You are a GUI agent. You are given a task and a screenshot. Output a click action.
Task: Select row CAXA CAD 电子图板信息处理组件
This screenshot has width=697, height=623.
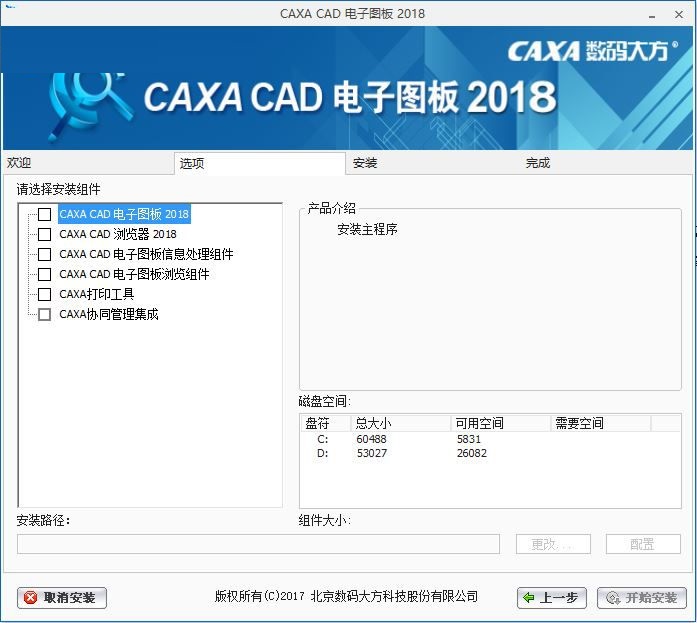pos(146,254)
